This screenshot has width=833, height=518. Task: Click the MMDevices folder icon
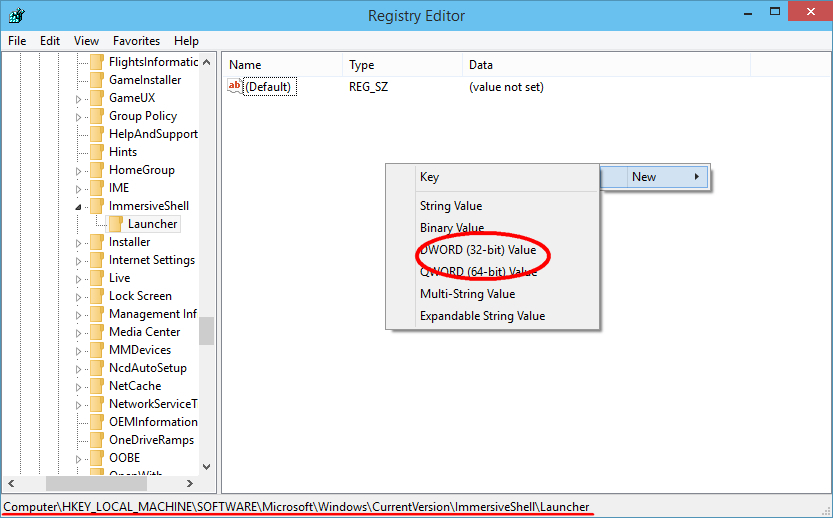coord(97,350)
